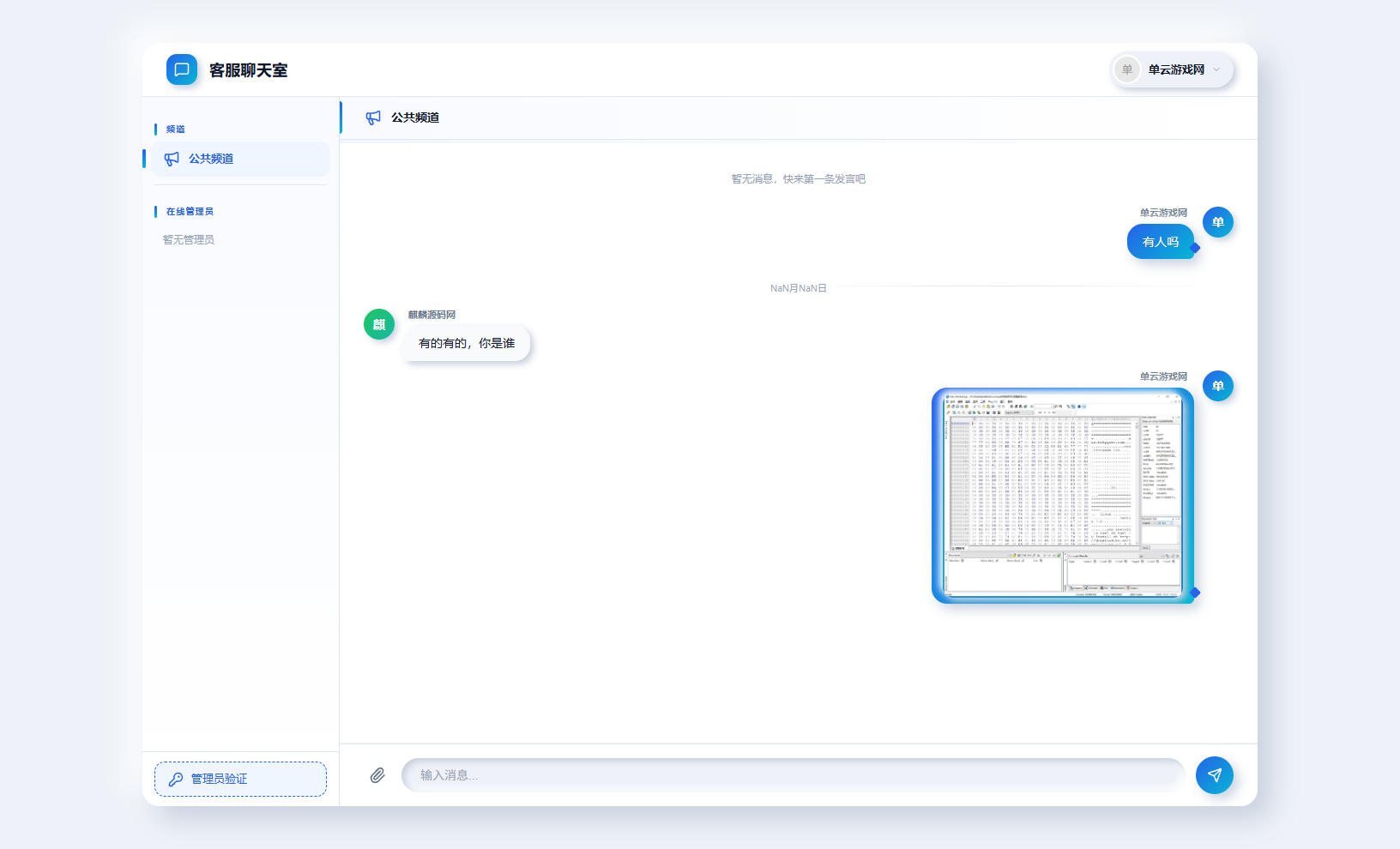Image resolution: width=1400 pixels, height=849 pixels.
Task: Open the hex editor image thumbnail
Action: click(x=1063, y=496)
